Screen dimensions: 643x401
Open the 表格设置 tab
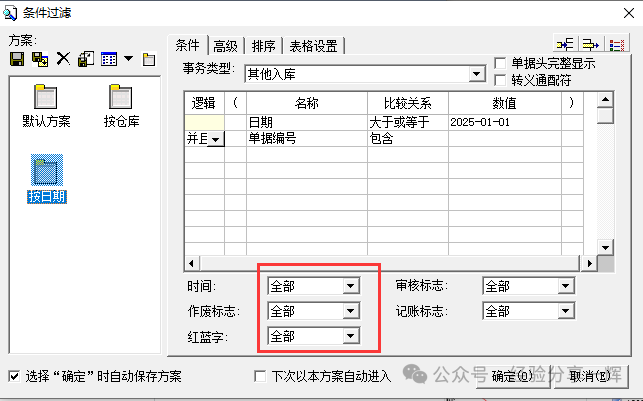tap(313, 45)
